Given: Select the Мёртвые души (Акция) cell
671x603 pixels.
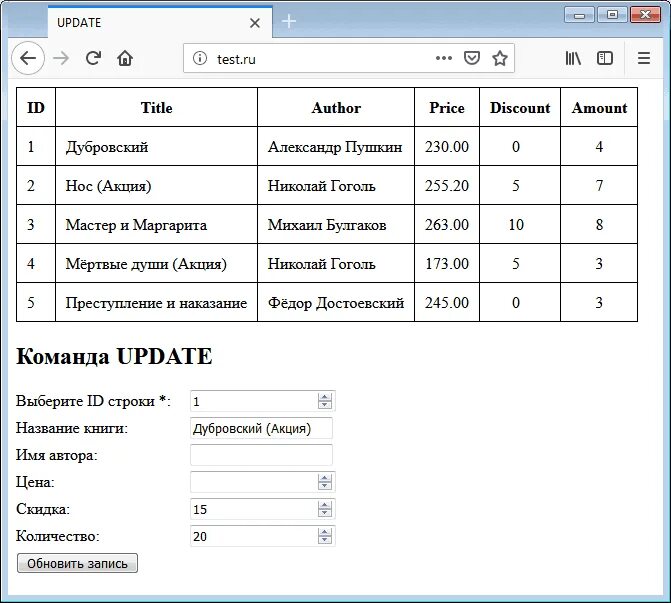Looking at the screenshot, I should coord(157,263).
